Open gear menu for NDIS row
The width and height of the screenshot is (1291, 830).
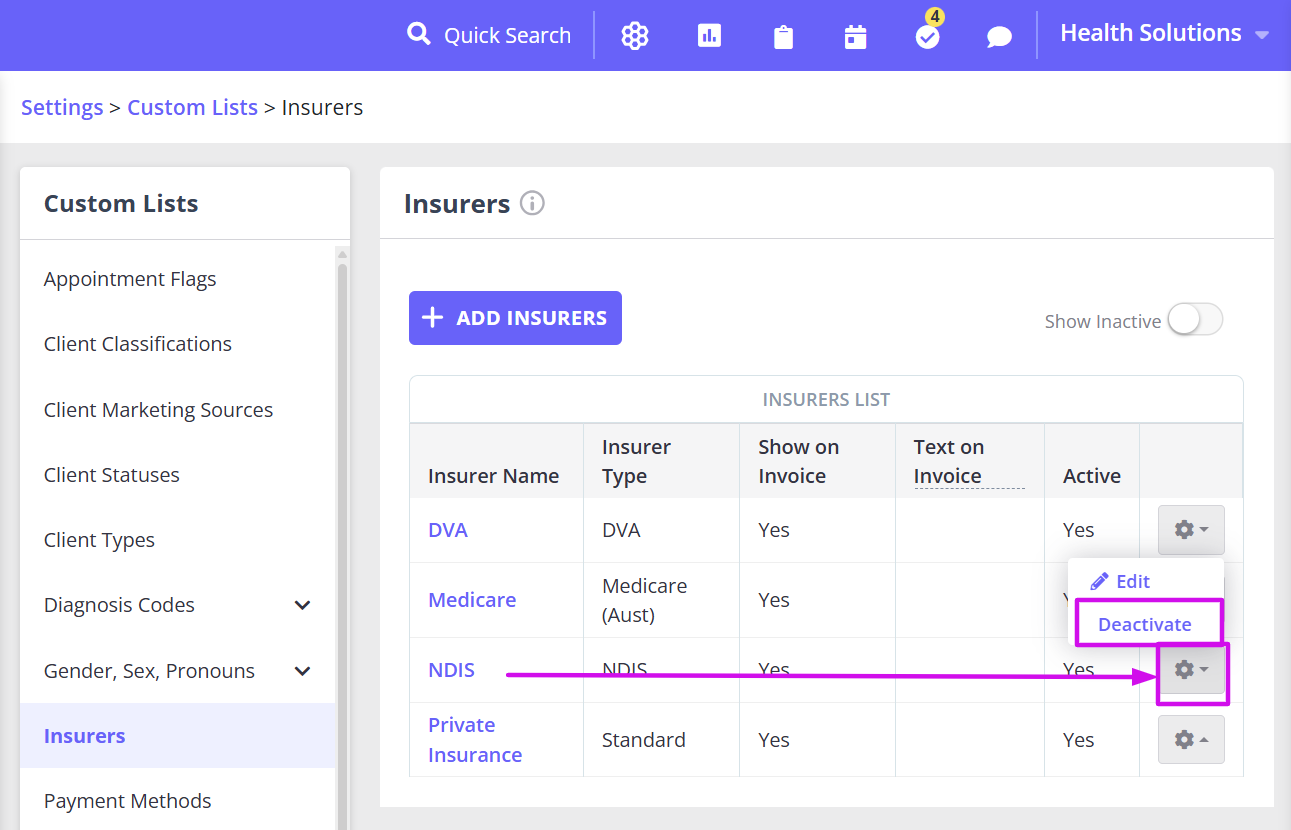(x=1191, y=670)
